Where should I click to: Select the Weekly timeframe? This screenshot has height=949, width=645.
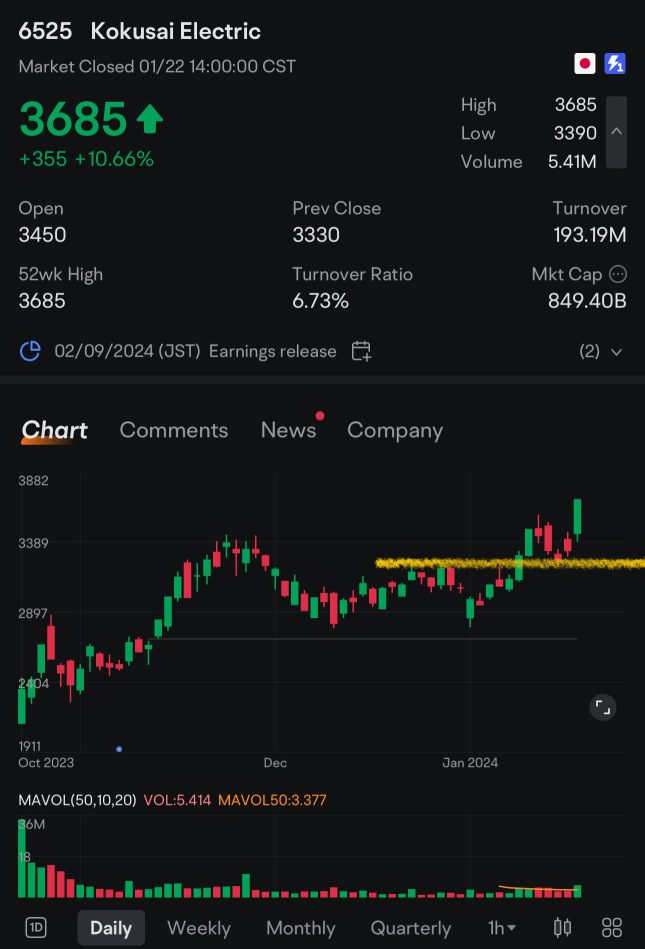(199, 928)
